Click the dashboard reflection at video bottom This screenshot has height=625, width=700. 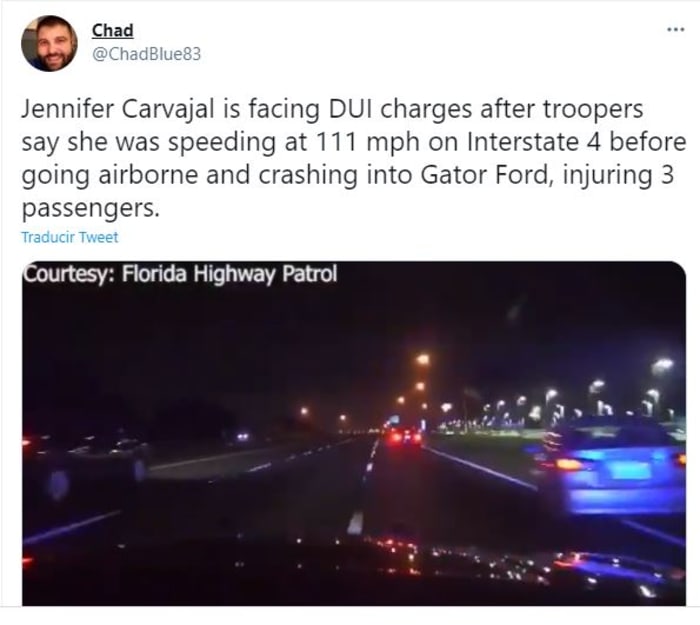(354, 569)
